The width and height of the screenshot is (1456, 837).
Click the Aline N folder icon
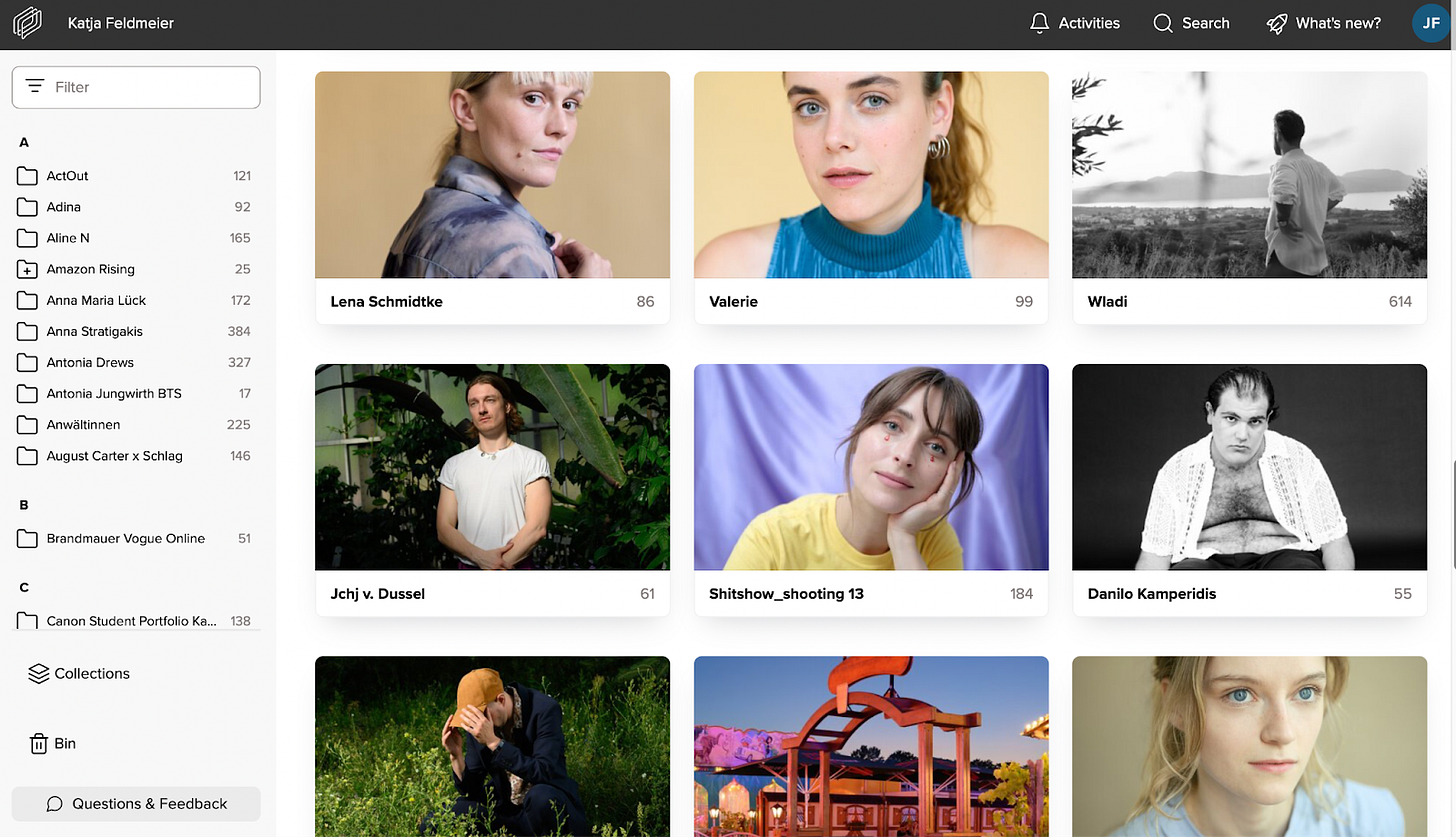(27, 238)
